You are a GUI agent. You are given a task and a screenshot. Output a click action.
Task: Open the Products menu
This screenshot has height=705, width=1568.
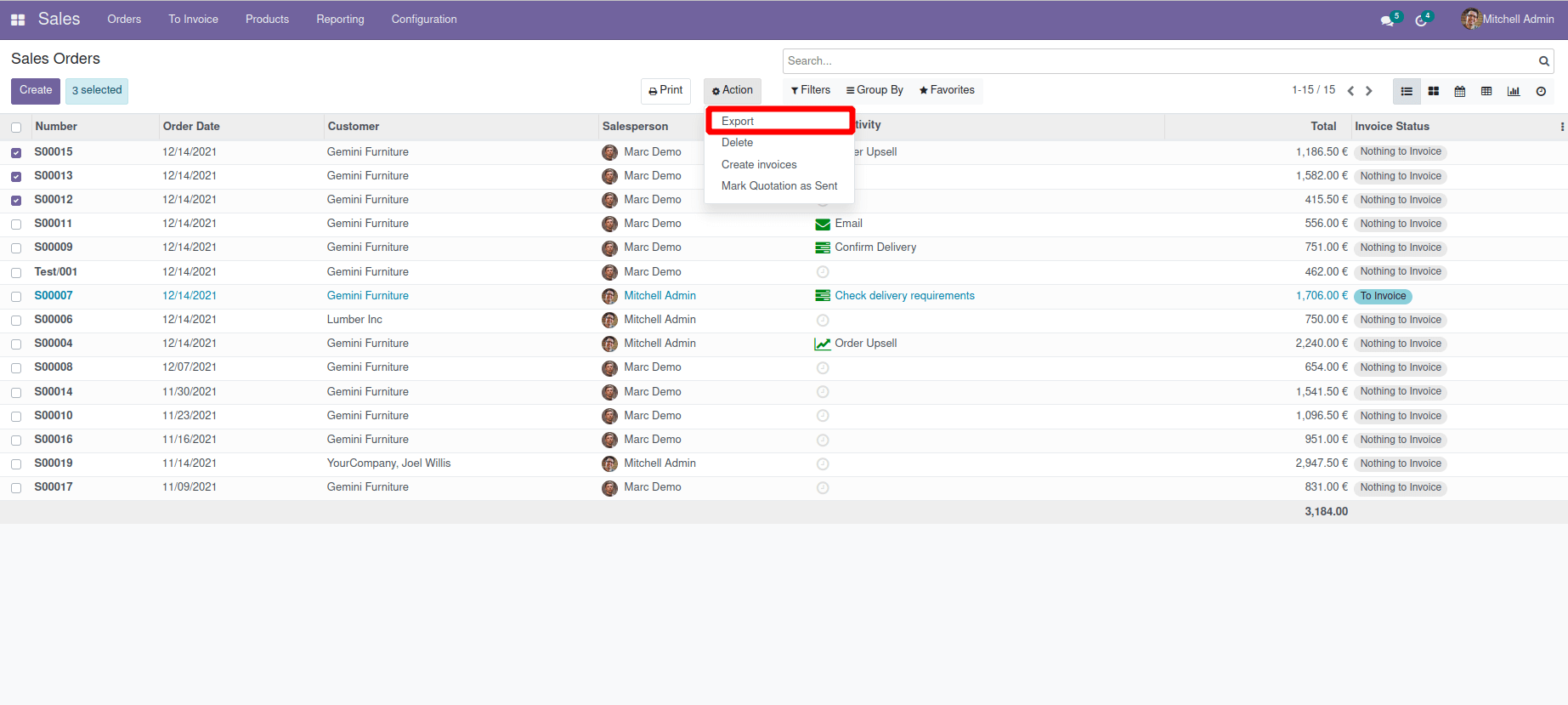coord(267,19)
